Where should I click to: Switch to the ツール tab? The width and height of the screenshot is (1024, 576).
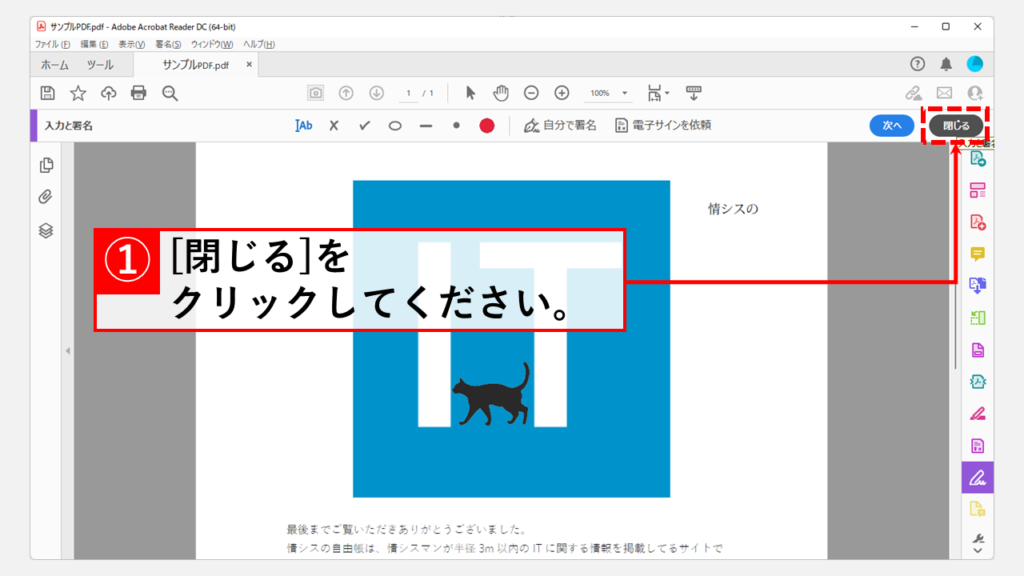point(100,65)
